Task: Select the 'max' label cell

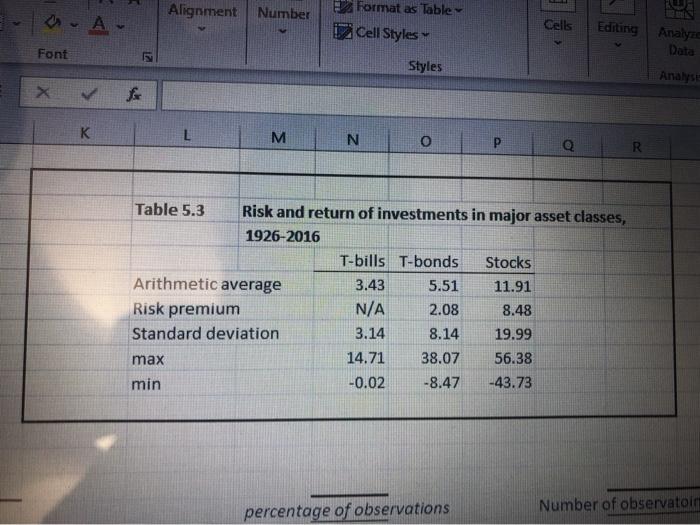Action: (x=148, y=359)
